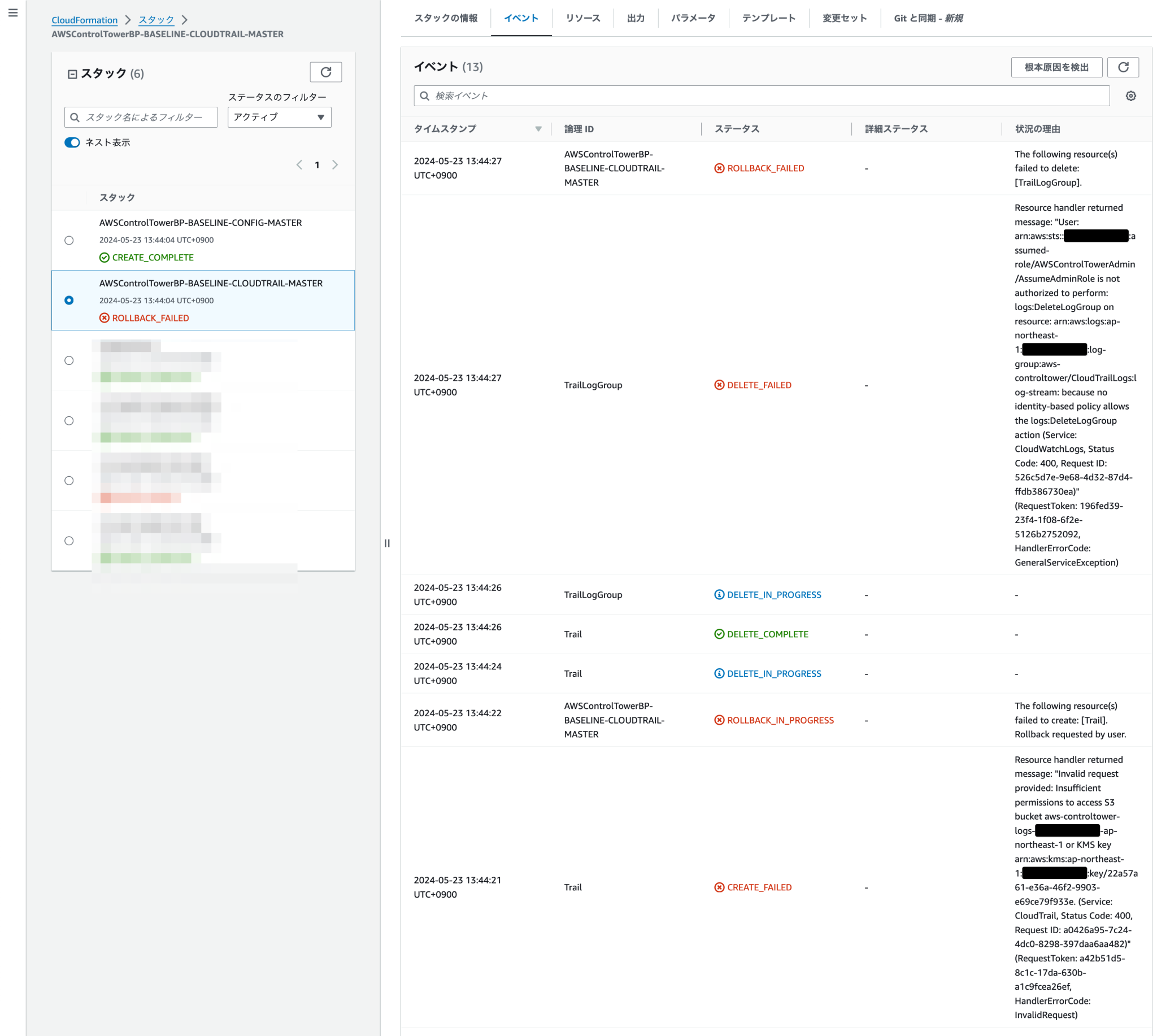Viewport: 1157px width, 1036px height.
Task: Open the テンプレート tab
Action: tap(768, 18)
